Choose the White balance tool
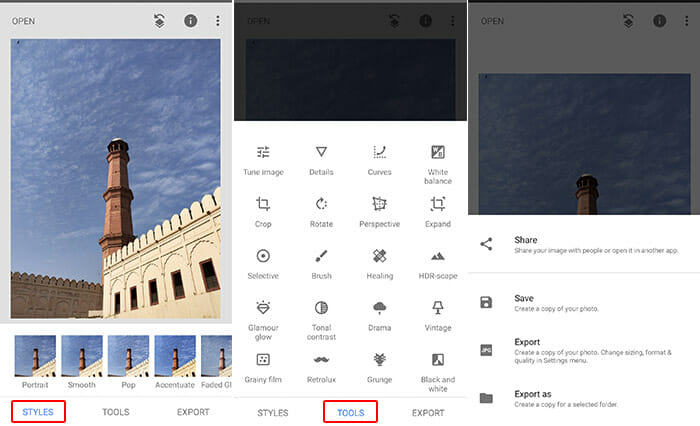The height and width of the screenshot is (426, 700). [x=437, y=160]
